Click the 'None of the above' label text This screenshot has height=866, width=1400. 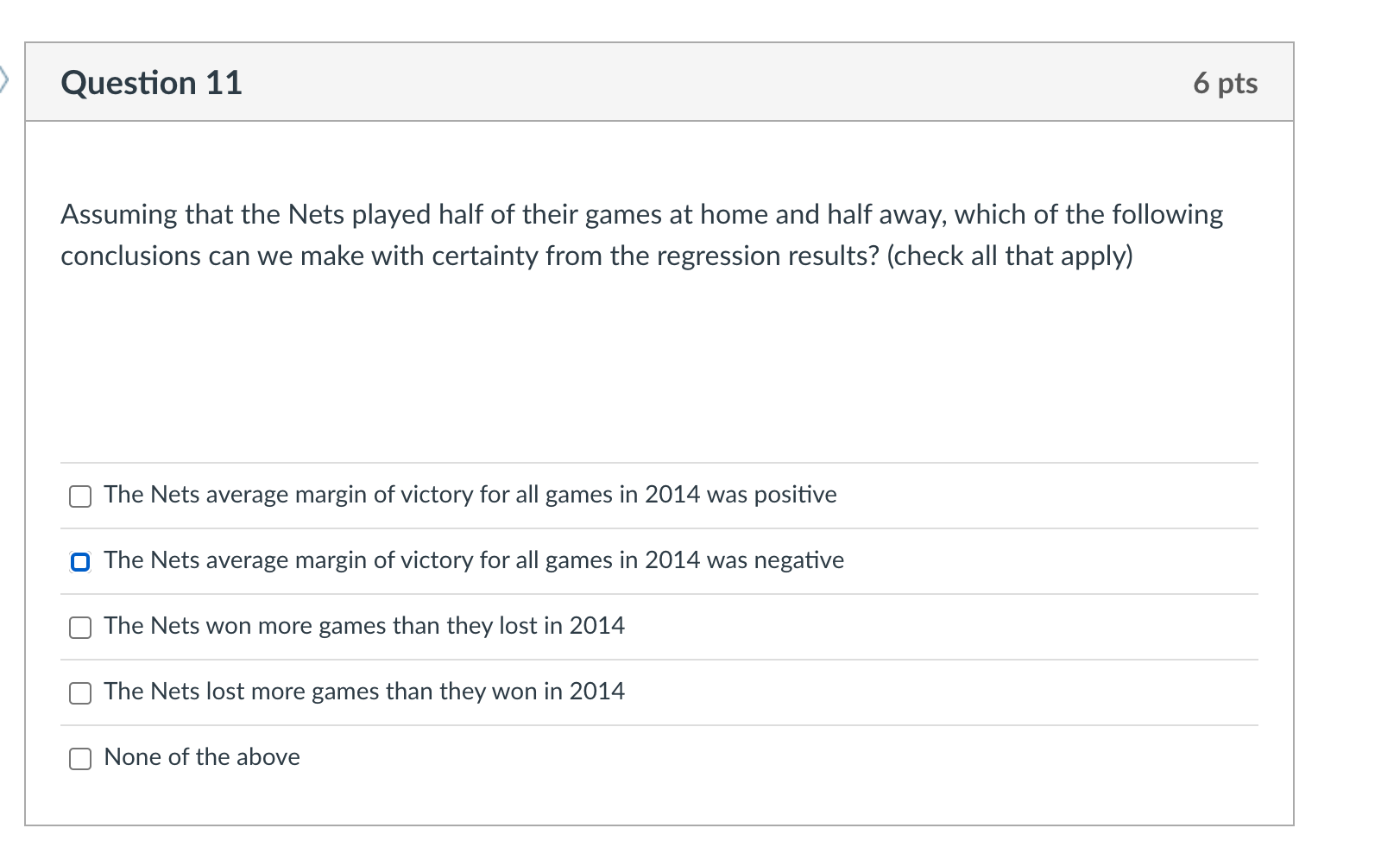tap(201, 758)
